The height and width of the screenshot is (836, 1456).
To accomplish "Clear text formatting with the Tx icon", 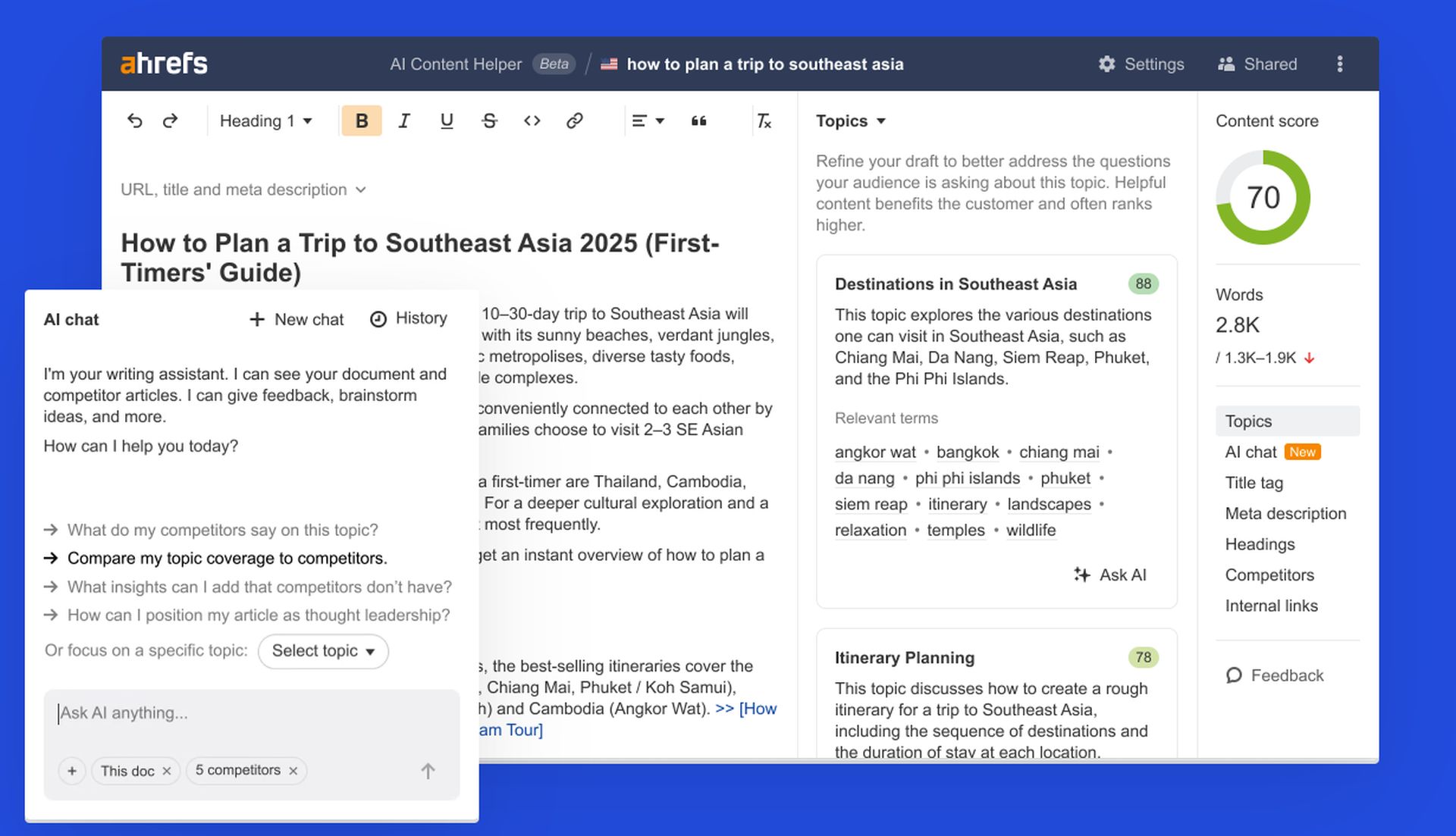I will [764, 121].
